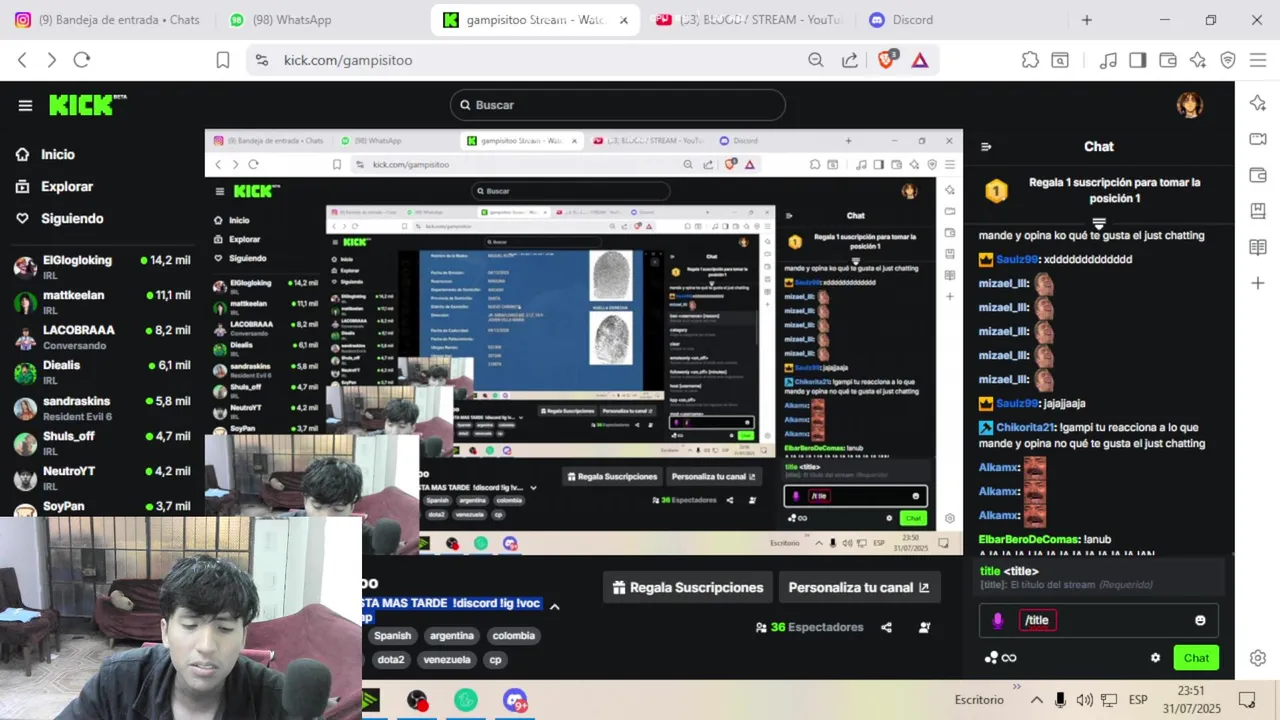Open the page zoom magnifier icon
Viewport: 1280px width, 720px height.
[816, 60]
